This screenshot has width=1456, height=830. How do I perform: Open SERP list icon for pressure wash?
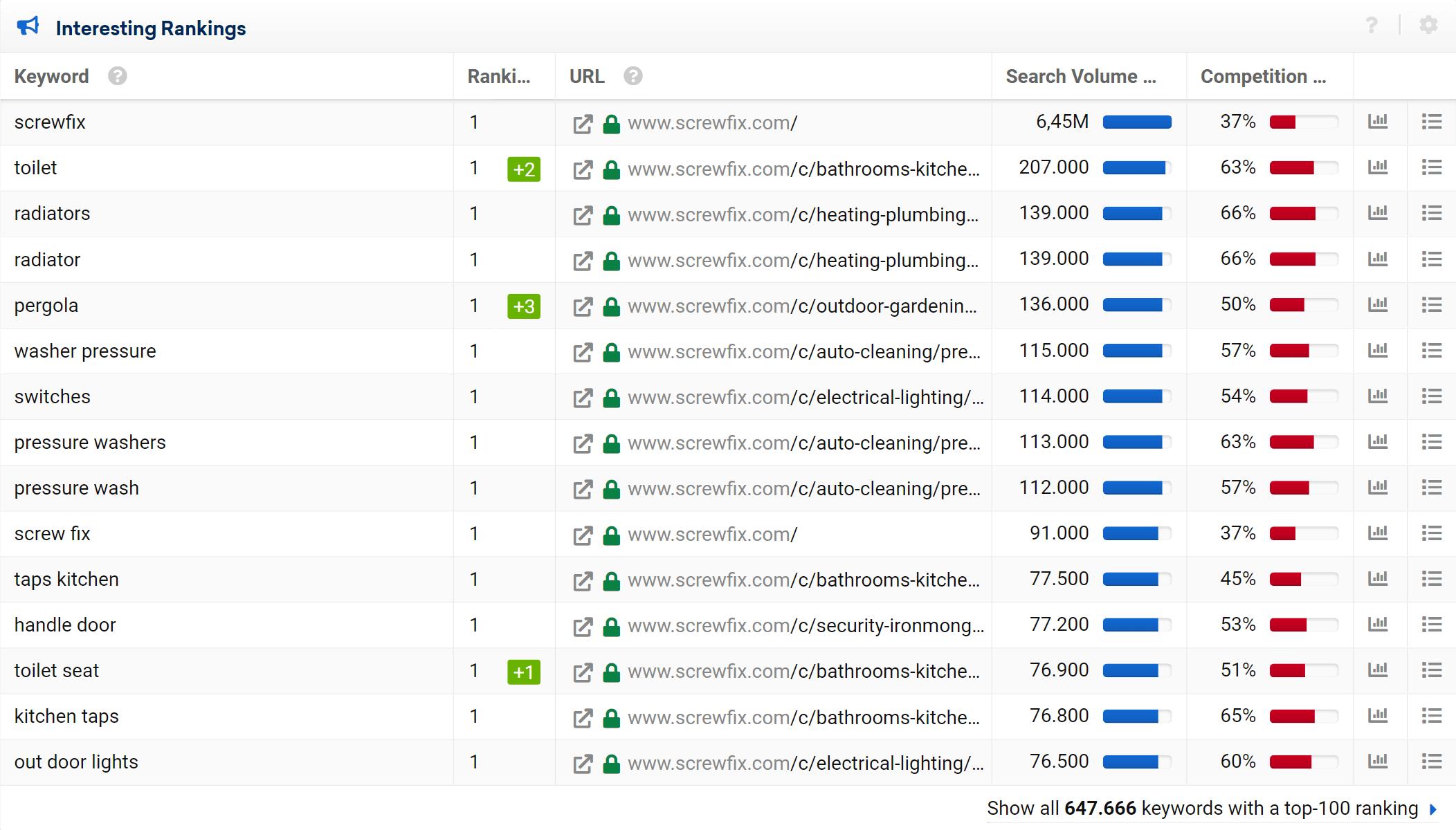[x=1432, y=487]
